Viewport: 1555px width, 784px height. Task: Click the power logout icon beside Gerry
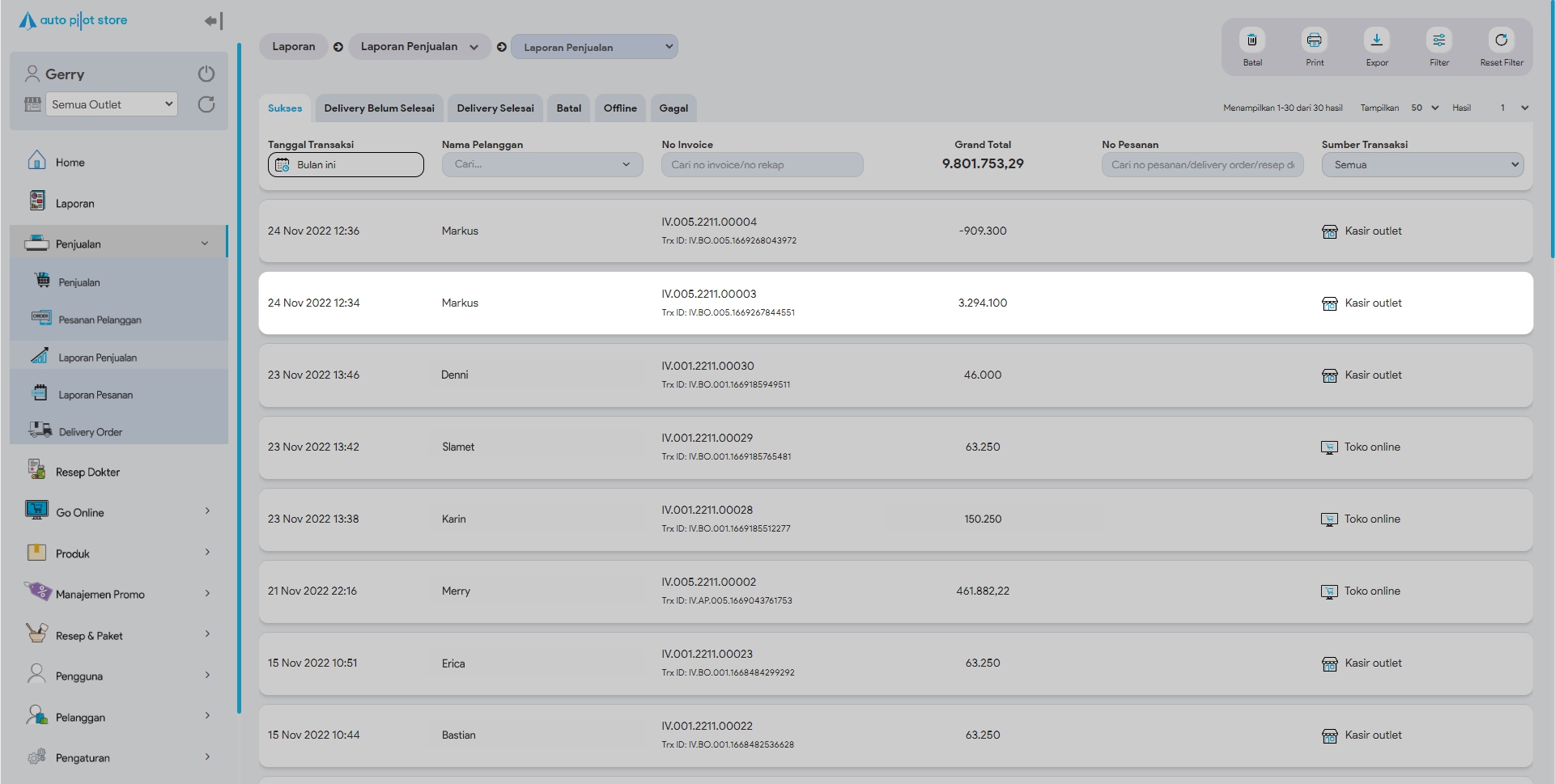pyautogui.click(x=206, y=74)
